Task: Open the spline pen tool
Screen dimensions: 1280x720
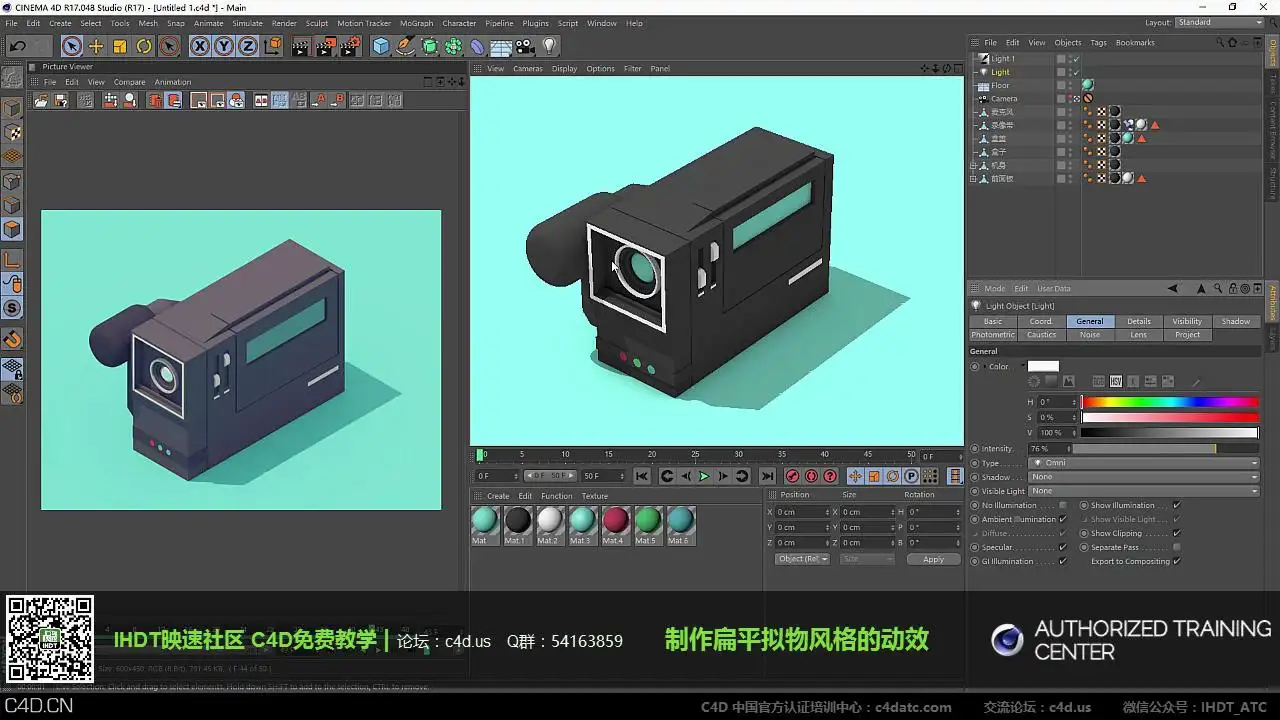Action: pos(405,46)
